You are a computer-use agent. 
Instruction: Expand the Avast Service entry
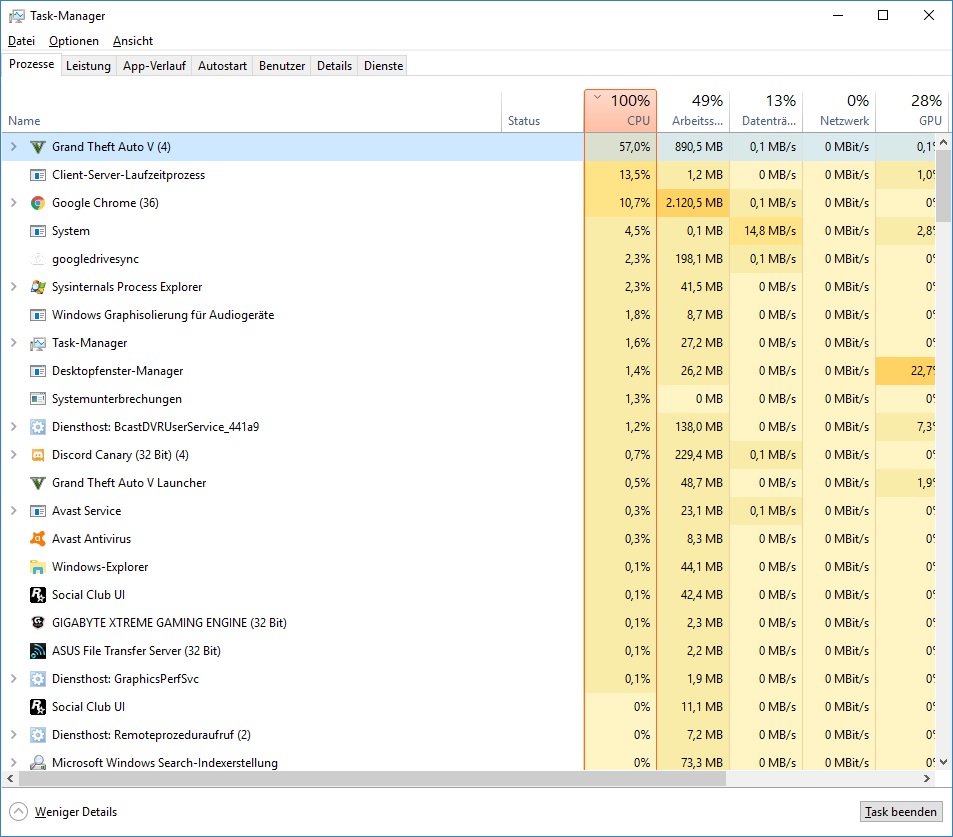13,511
